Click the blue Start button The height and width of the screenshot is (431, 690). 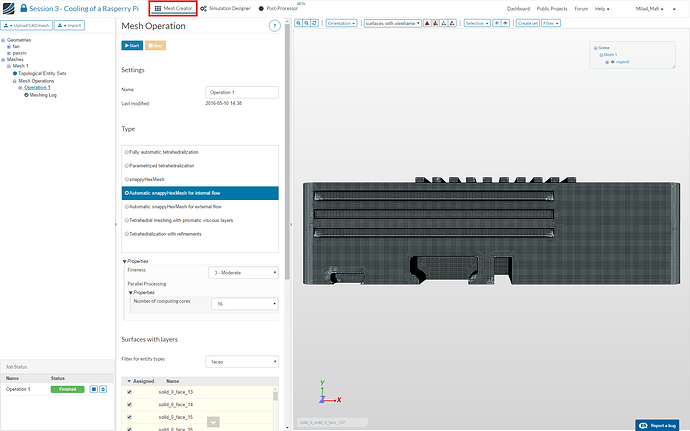point(131,46)
